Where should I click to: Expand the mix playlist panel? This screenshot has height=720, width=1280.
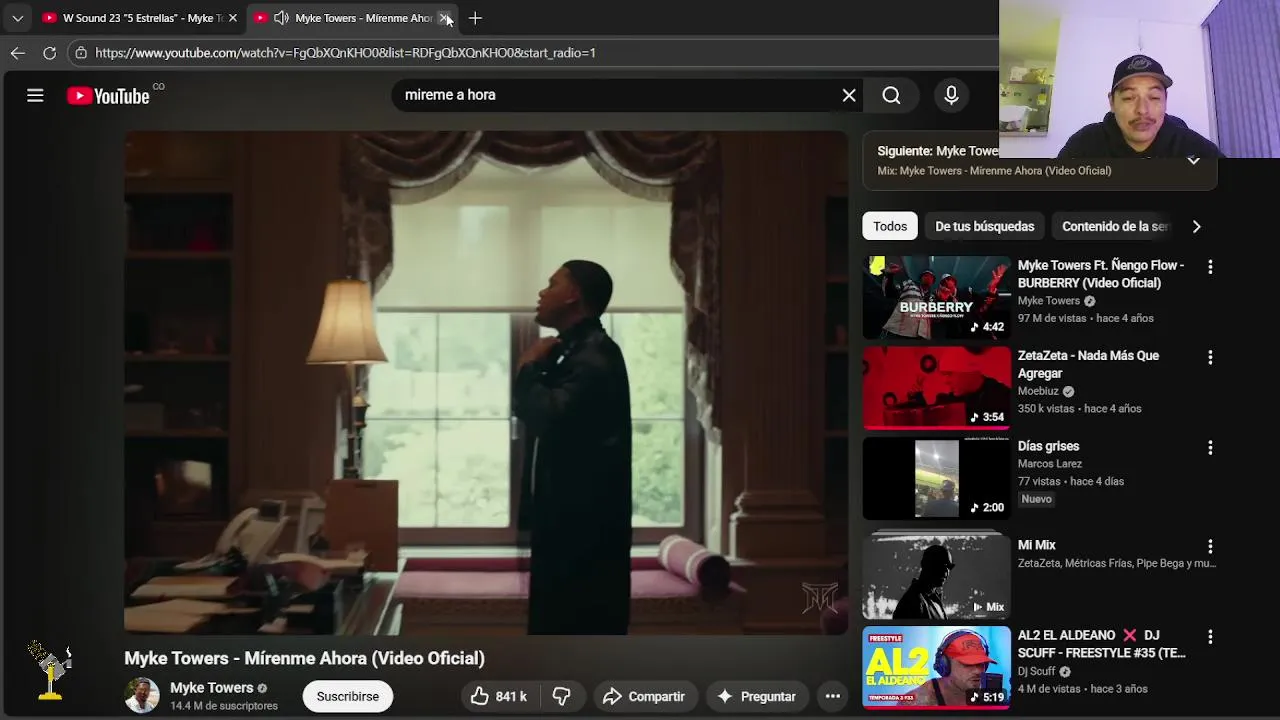pos(1193,160)
